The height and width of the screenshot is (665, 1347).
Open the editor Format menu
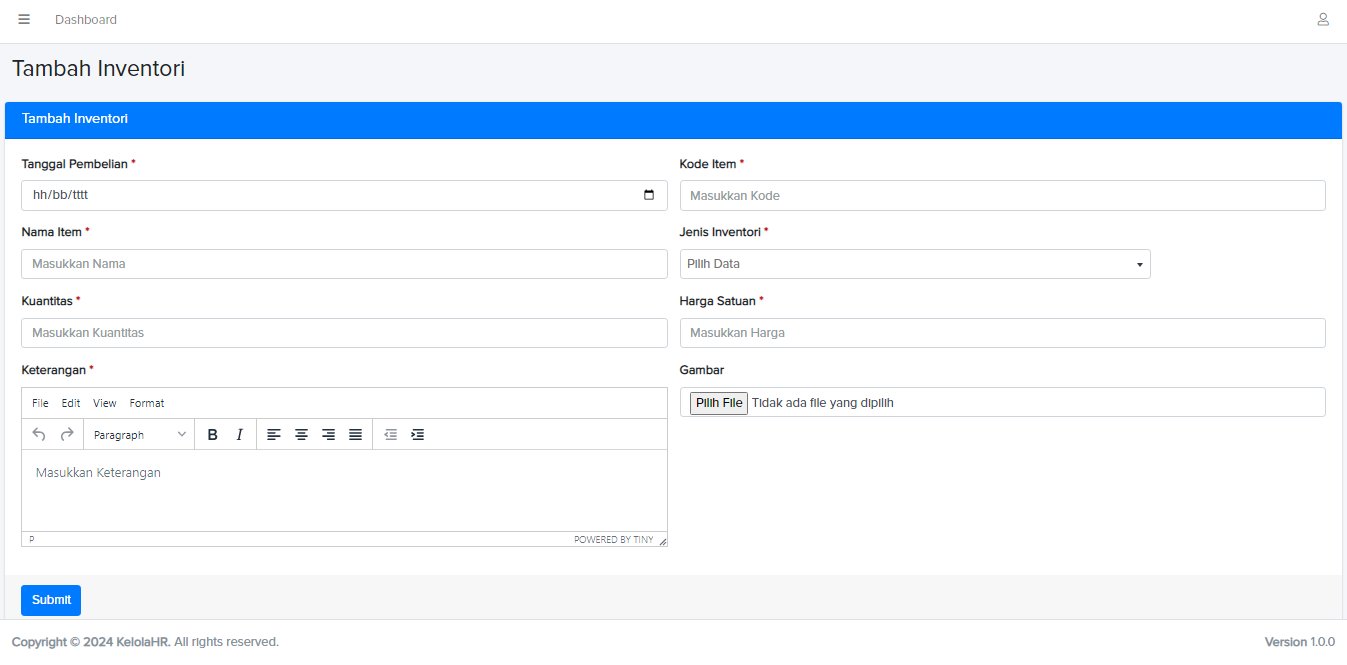click(147, 403)
